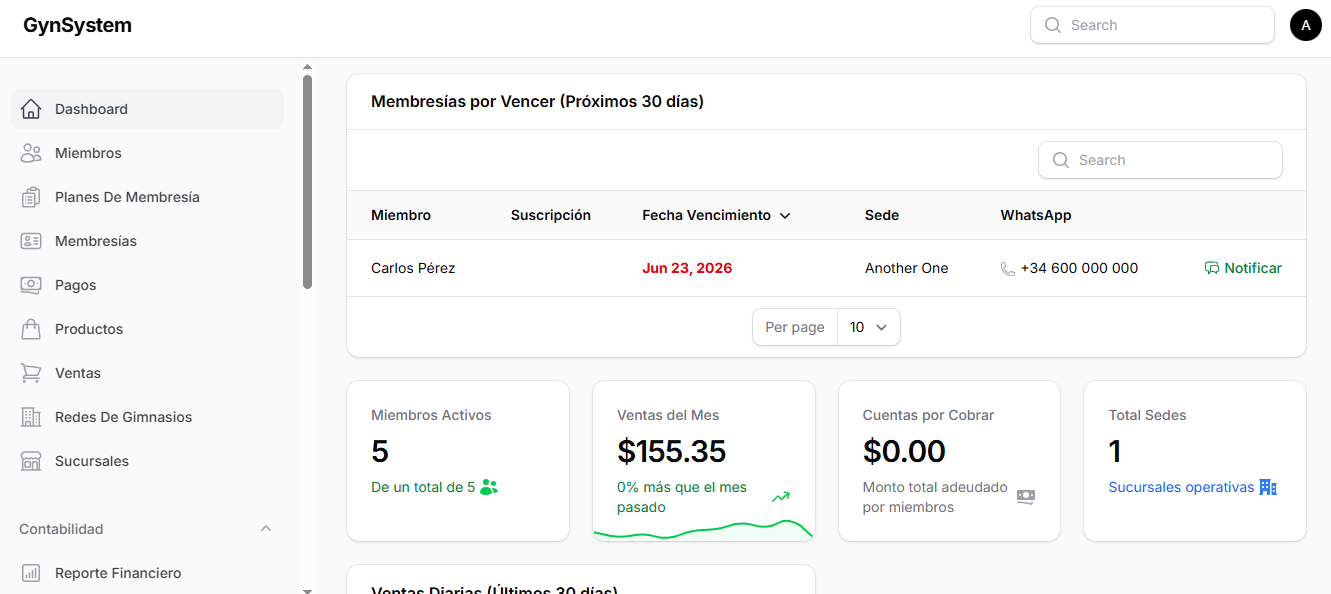
Task: Open Sucursales in the sidebar
Action: click(147, 461)
